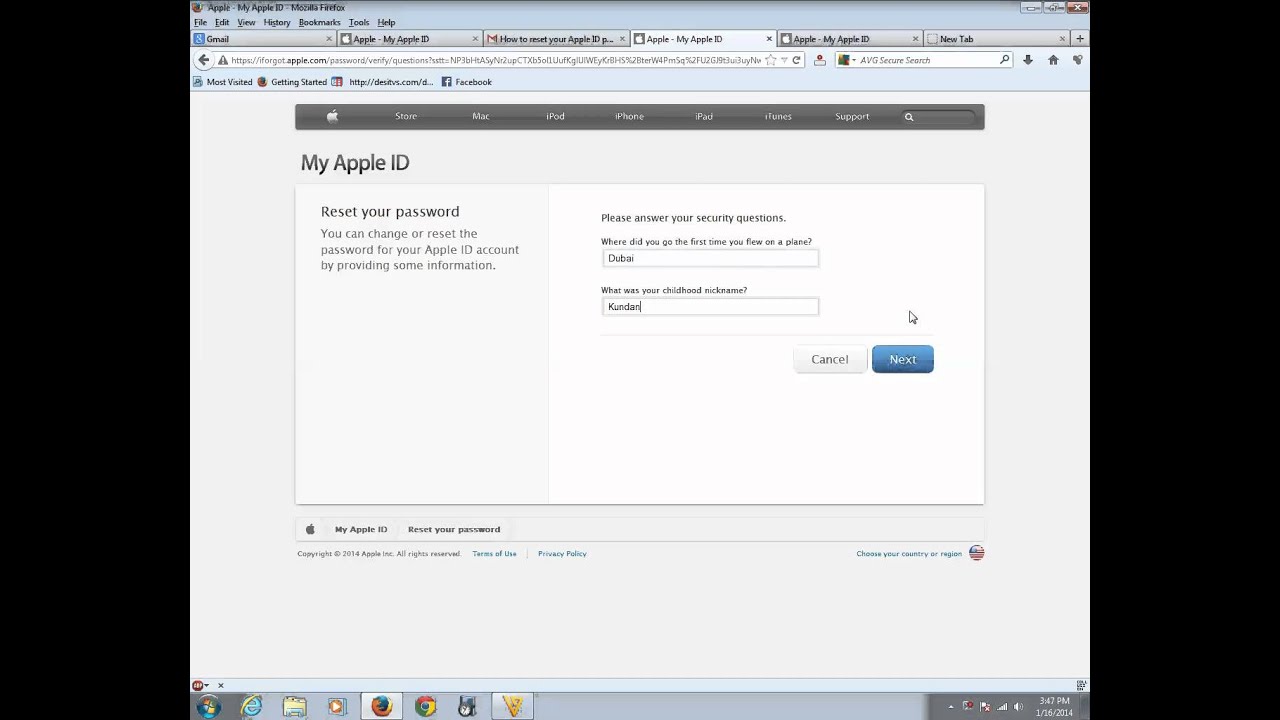
Task: Click the Next button
Action: pos(903,359)
